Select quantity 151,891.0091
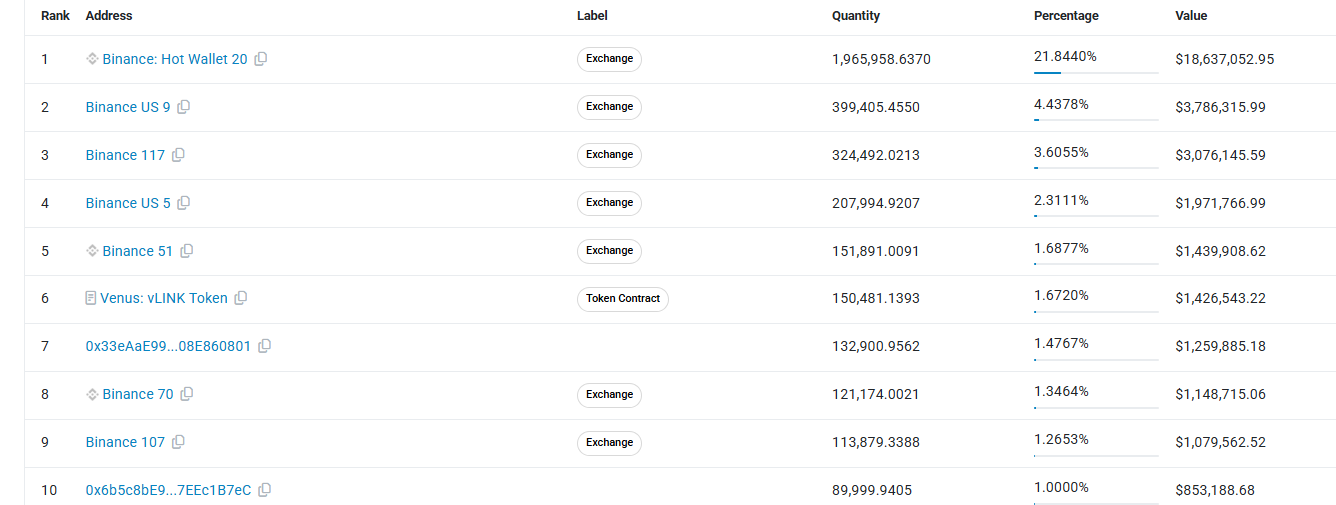1336x505 pixels. coord(876,251)
